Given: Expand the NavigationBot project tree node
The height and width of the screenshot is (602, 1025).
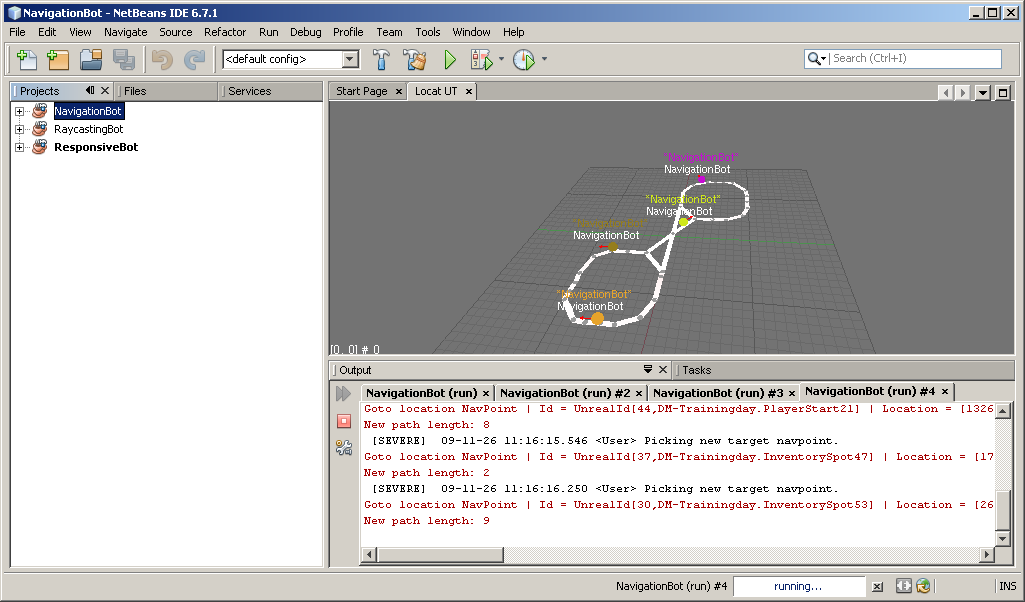Looking at the screenshot, I should [x=20, y=111].
